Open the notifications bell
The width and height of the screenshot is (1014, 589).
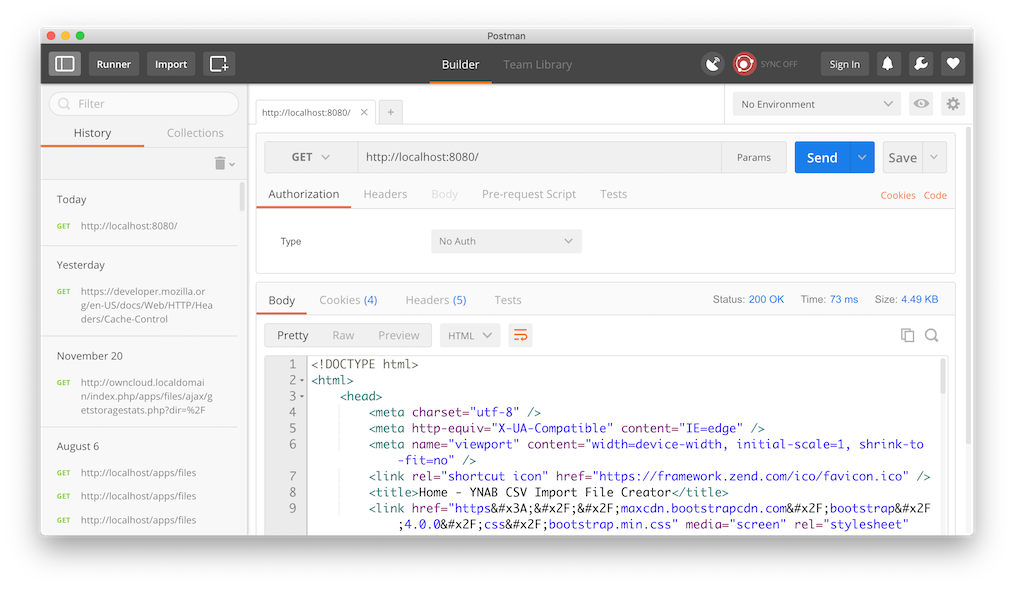(888, 64)
